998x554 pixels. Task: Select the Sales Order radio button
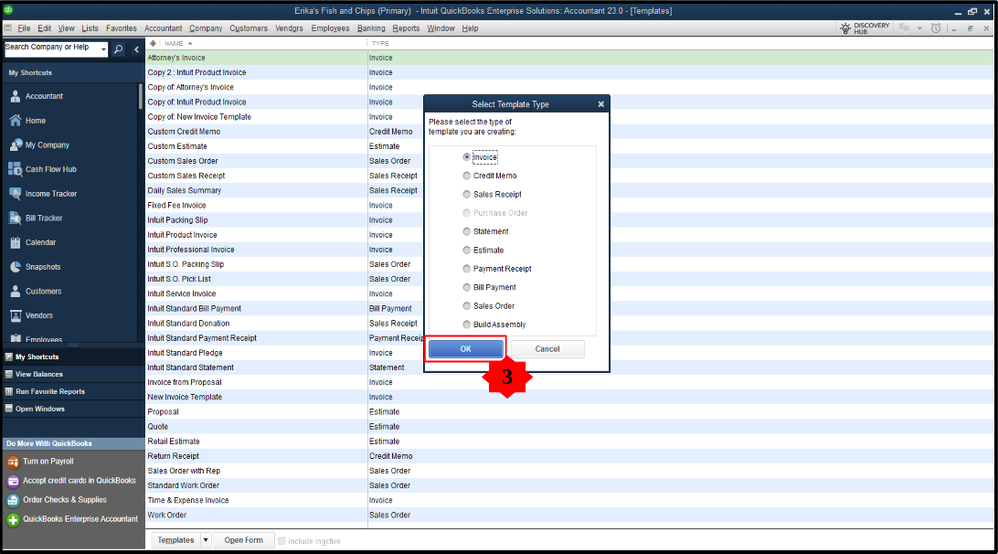click(x=467, y=306)
